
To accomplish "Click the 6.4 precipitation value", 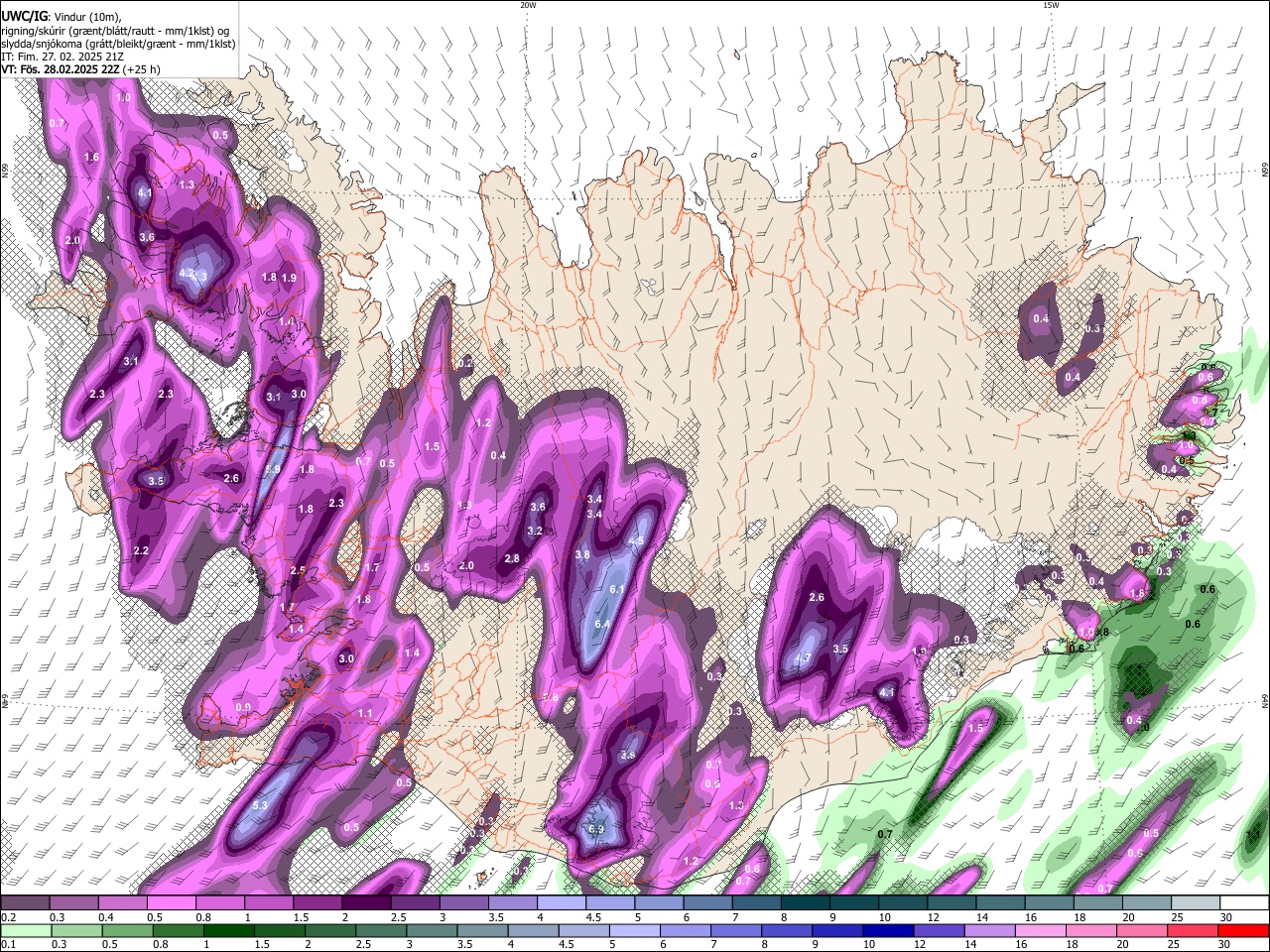I will 601,624.
